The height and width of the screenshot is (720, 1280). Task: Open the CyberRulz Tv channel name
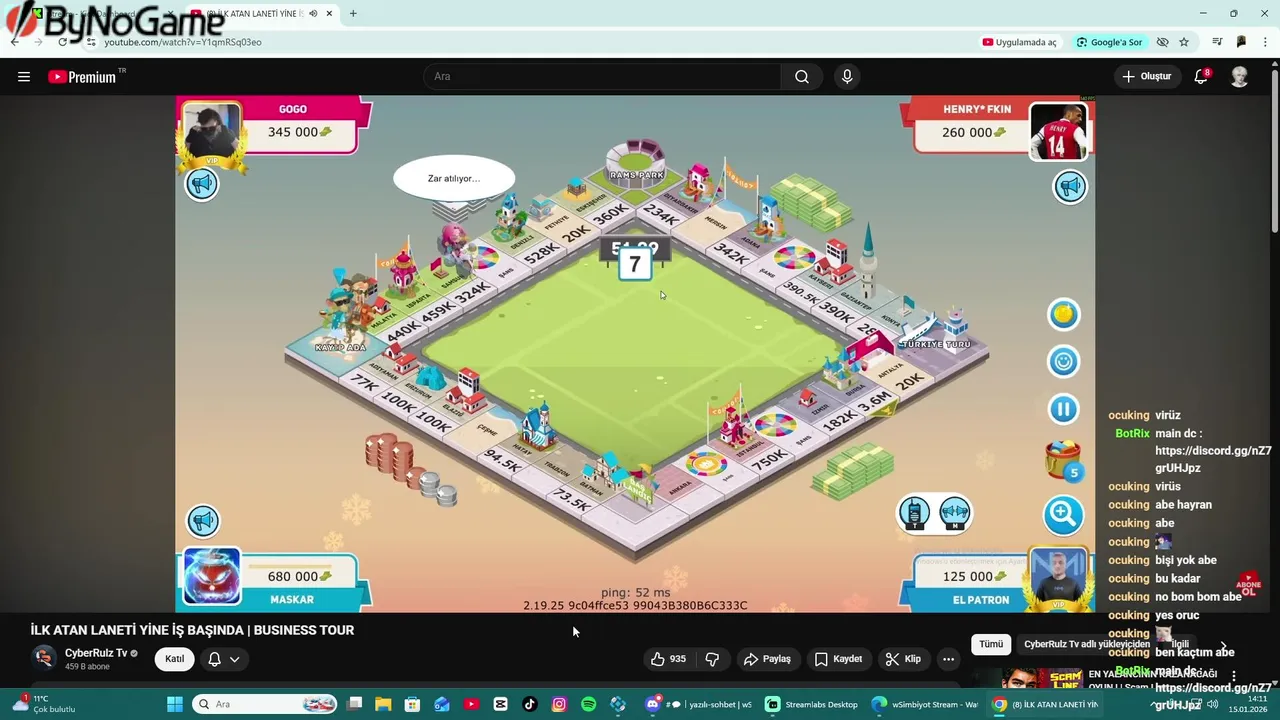(96, 653)
